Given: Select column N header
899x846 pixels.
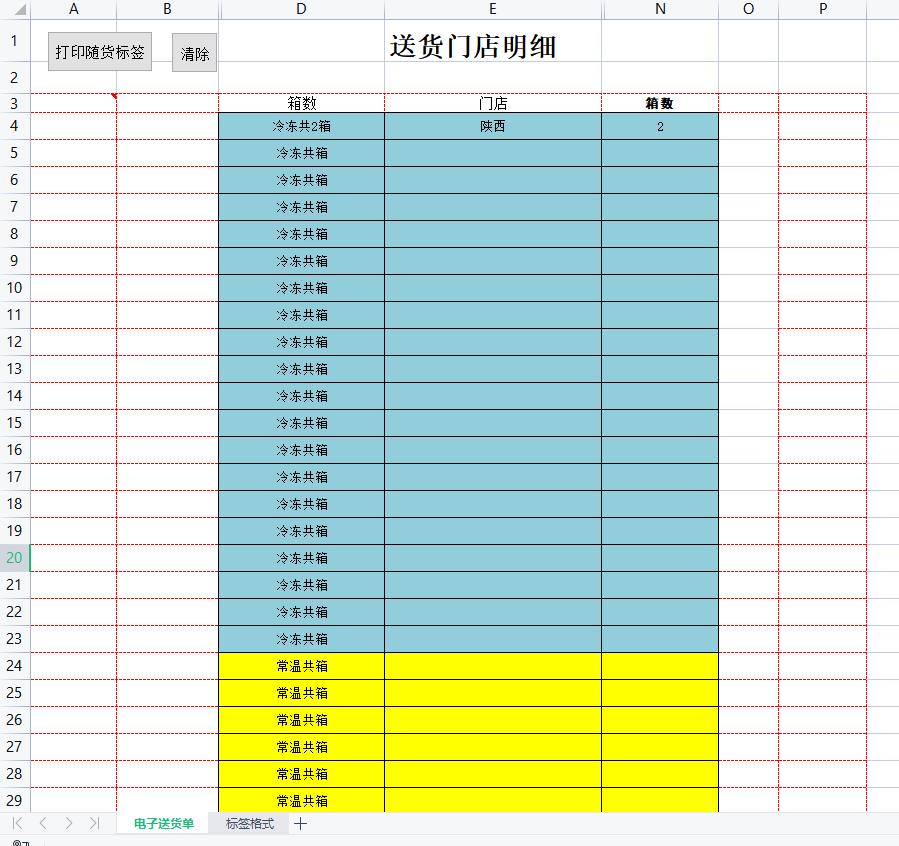Looking at the screenshot, I should (660, 9).
